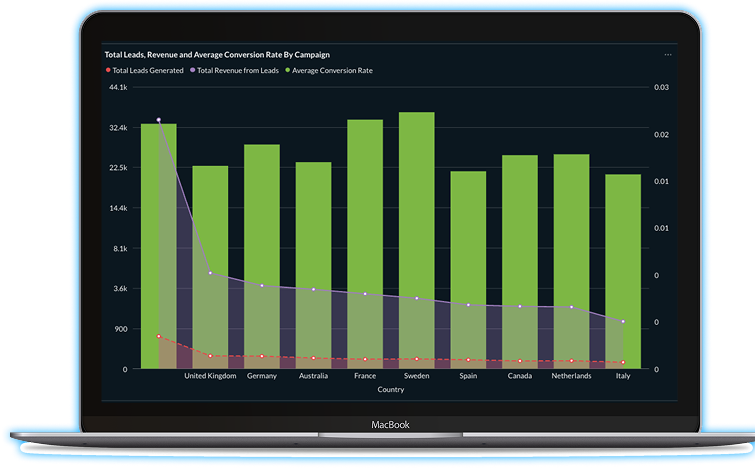This screenshot has height=468, width=755.
Task: Toggle the Total Revenue from Leads legend series
Action: (236, 71)
